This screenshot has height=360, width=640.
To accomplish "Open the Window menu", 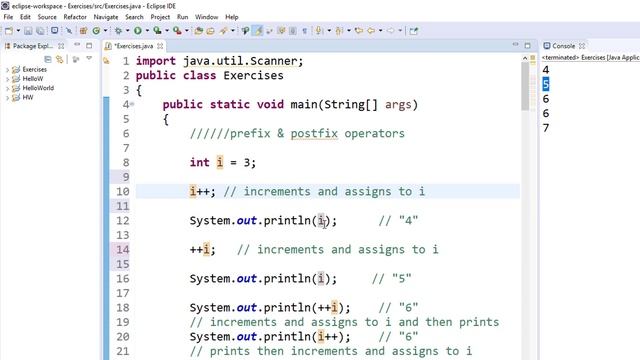I will pos(207,17).
